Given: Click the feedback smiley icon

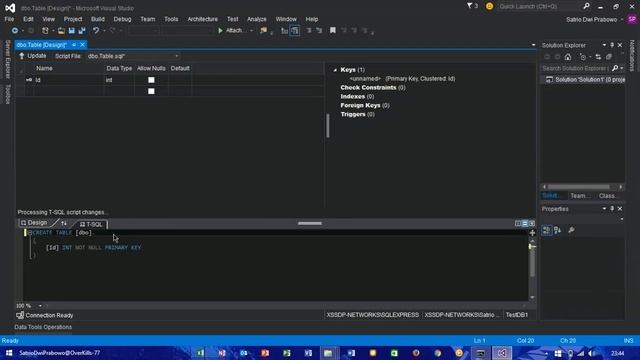Looking at the screenshot, I should coord(489,7).
